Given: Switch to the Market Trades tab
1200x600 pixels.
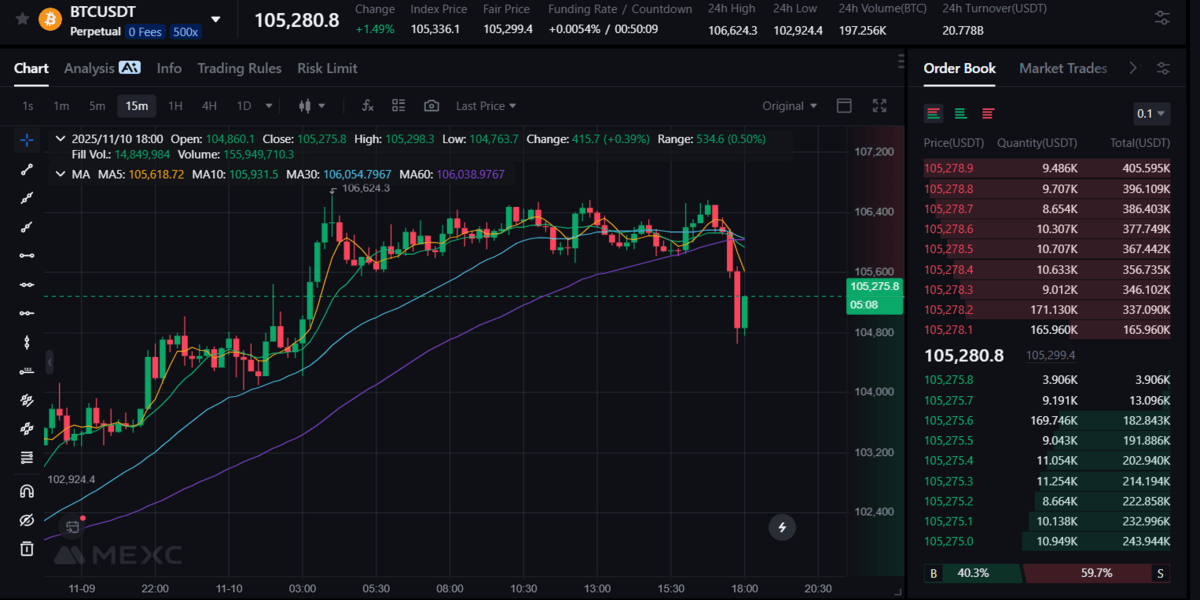Looking at the screenshot, I should [1063, 68].
